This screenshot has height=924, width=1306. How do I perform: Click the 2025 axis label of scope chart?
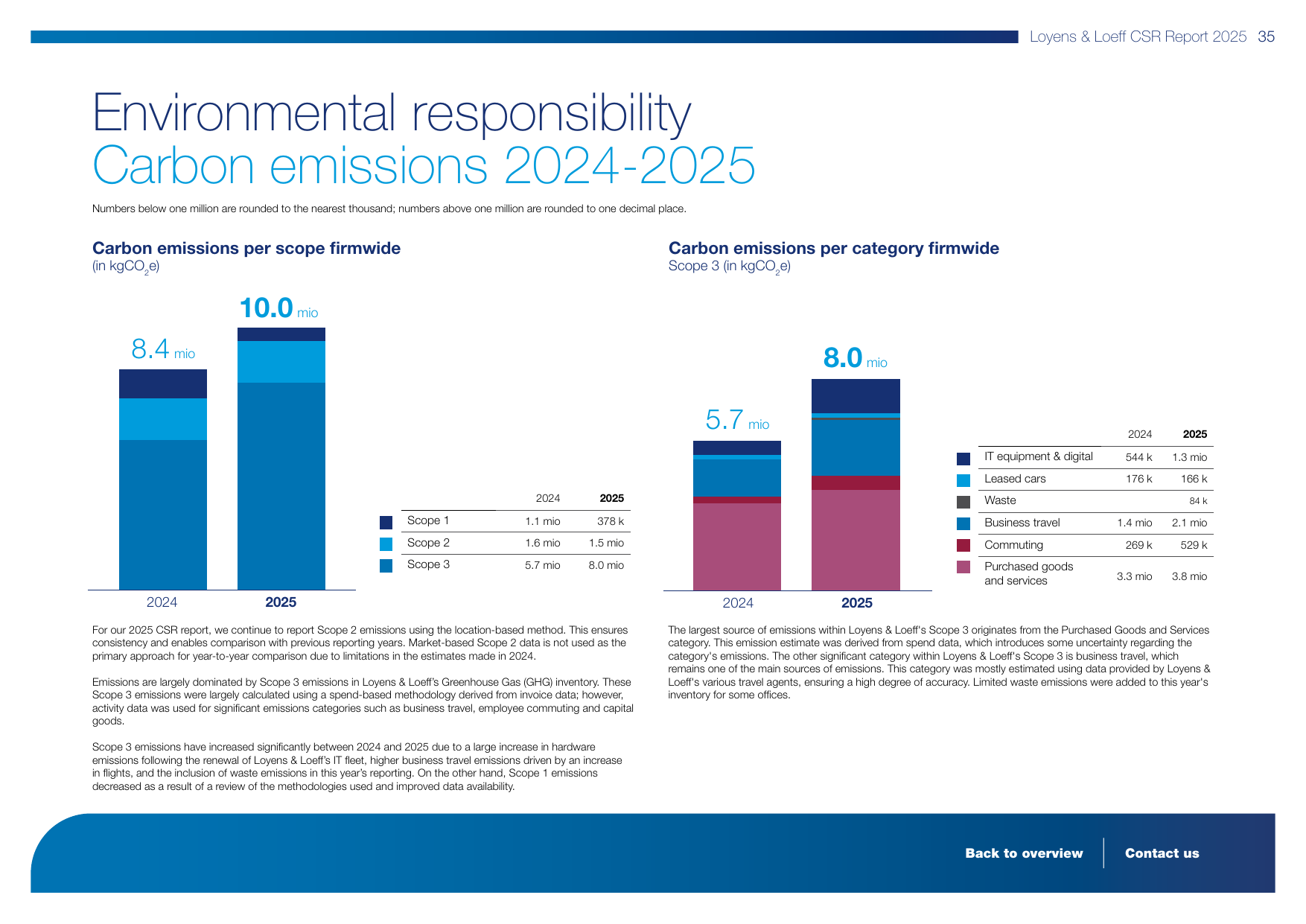(281, 602)
